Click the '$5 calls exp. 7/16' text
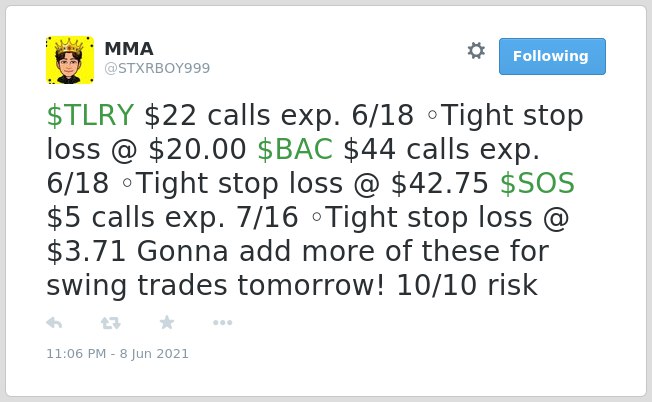 173,217
